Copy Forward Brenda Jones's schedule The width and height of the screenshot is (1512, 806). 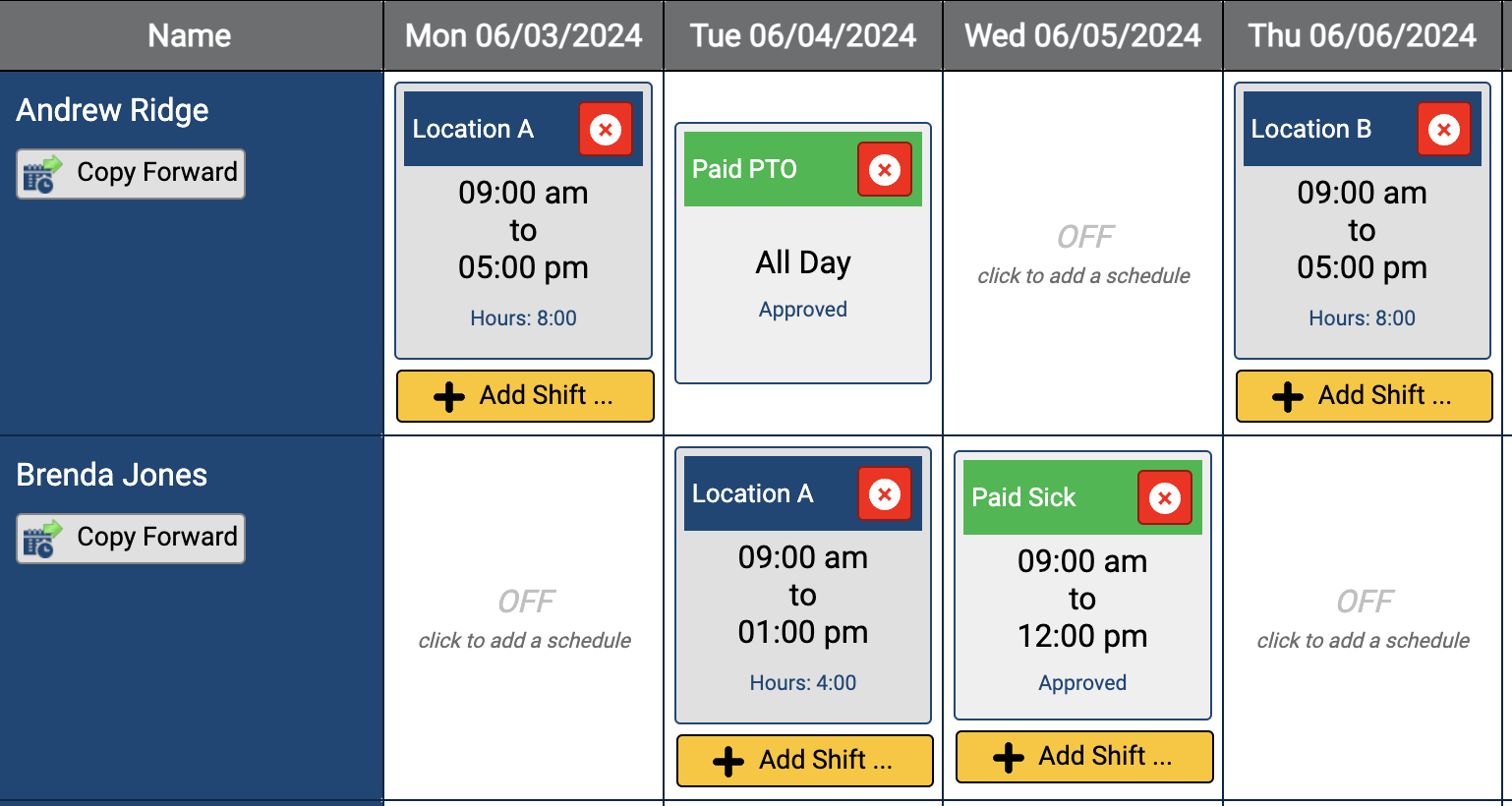130,538
